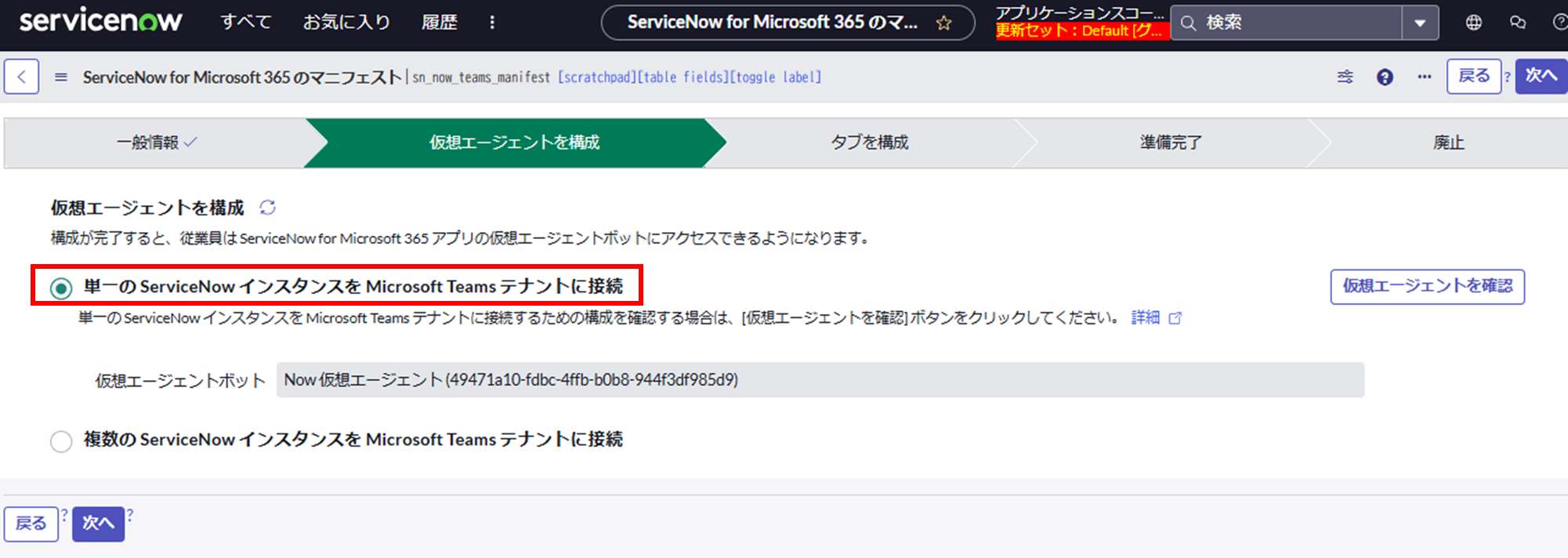Click the bottom 次へ button
Screen dimensions: 1568x558
click(x=98, y=524)
